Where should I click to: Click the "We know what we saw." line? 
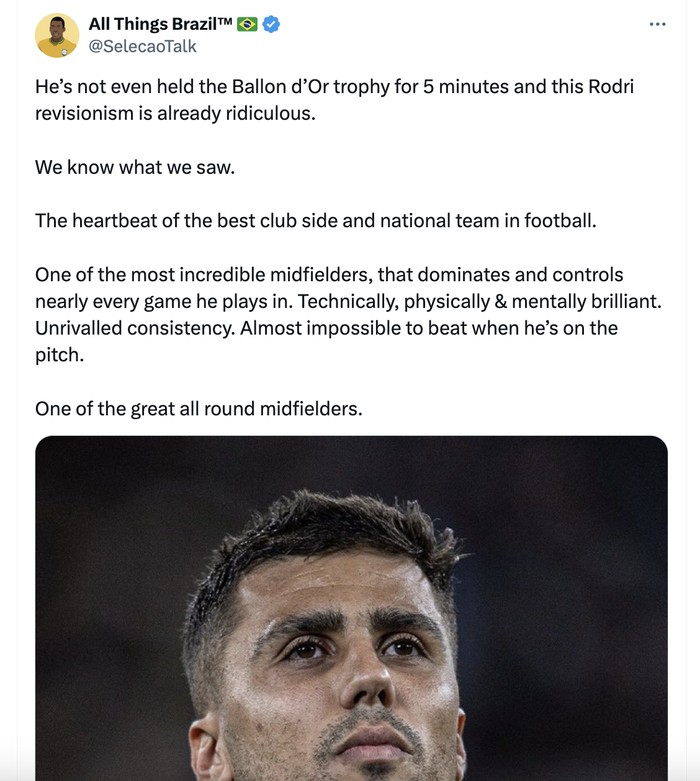tap(135, 167)
